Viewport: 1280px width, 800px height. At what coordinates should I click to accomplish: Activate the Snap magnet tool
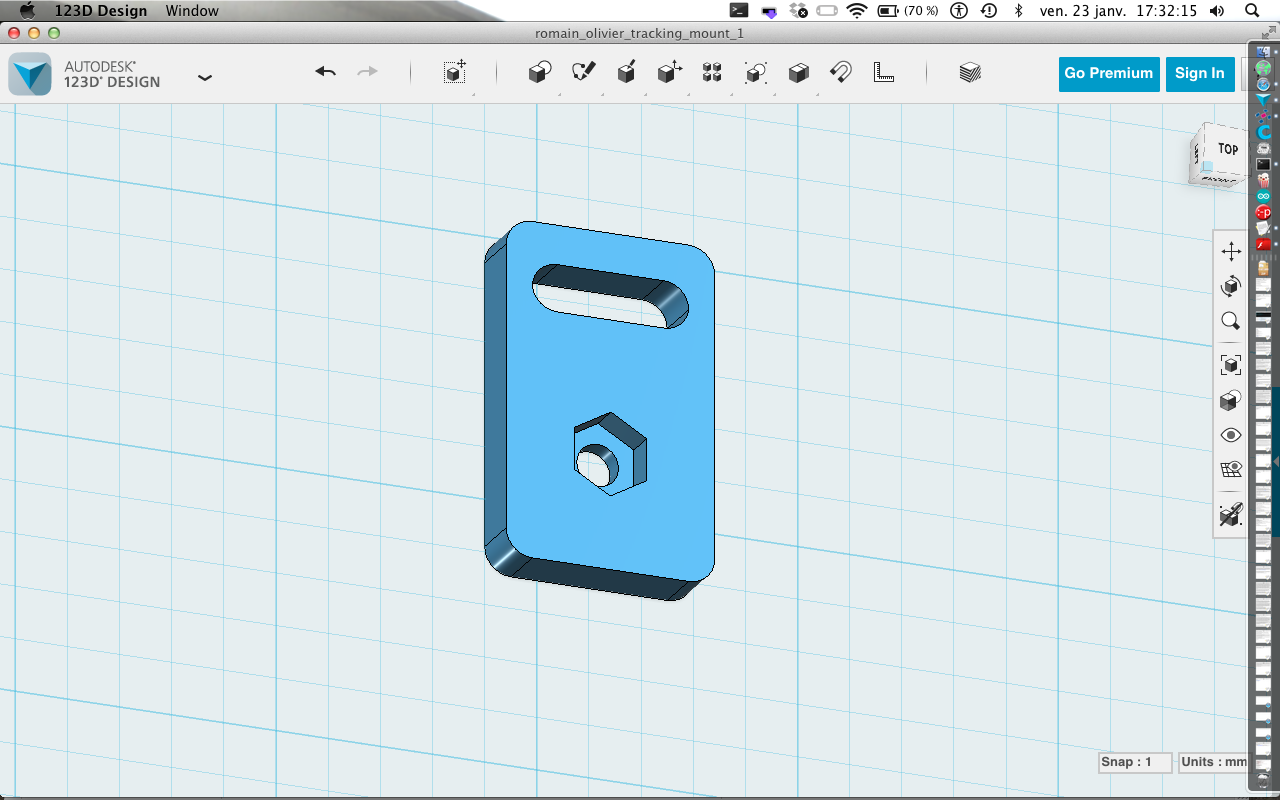click(841, 72)
